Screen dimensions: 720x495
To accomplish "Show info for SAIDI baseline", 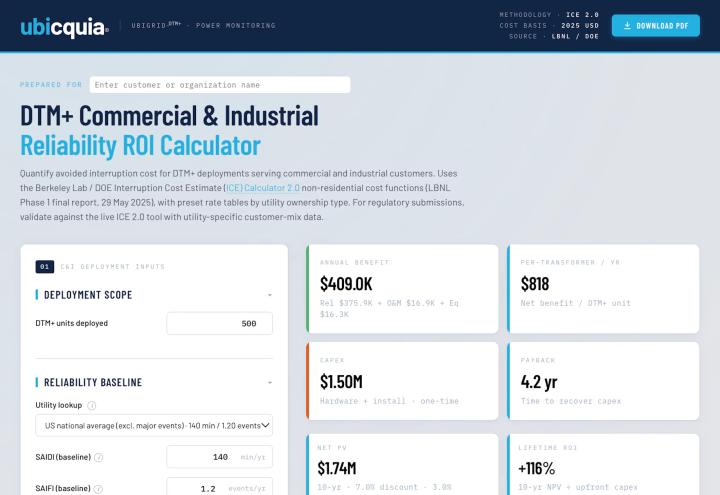I will point(99,457).
